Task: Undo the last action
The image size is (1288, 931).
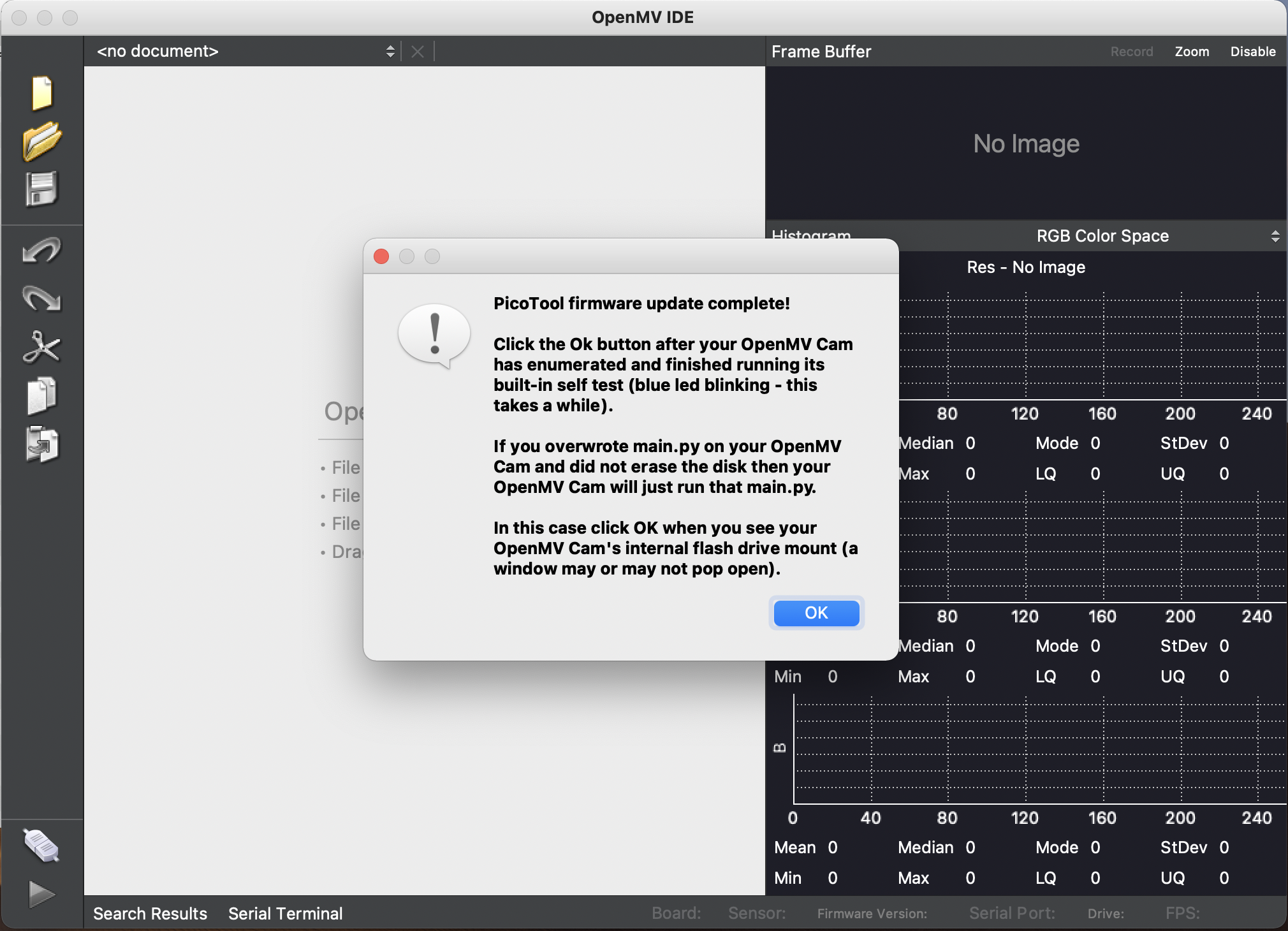Action: pos(41,251)
